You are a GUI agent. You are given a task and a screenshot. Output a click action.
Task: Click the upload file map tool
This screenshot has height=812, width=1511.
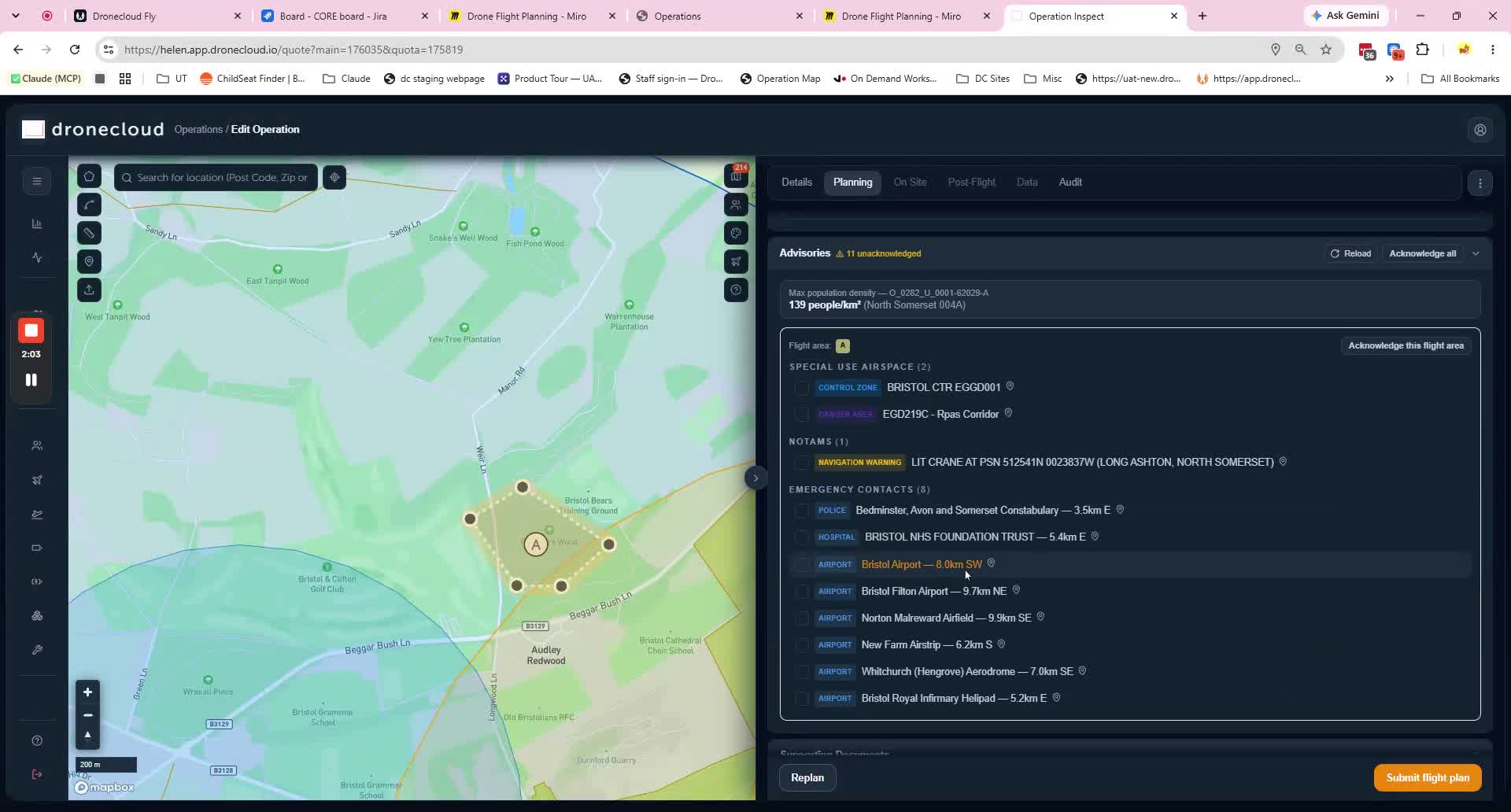coord(89,290)
